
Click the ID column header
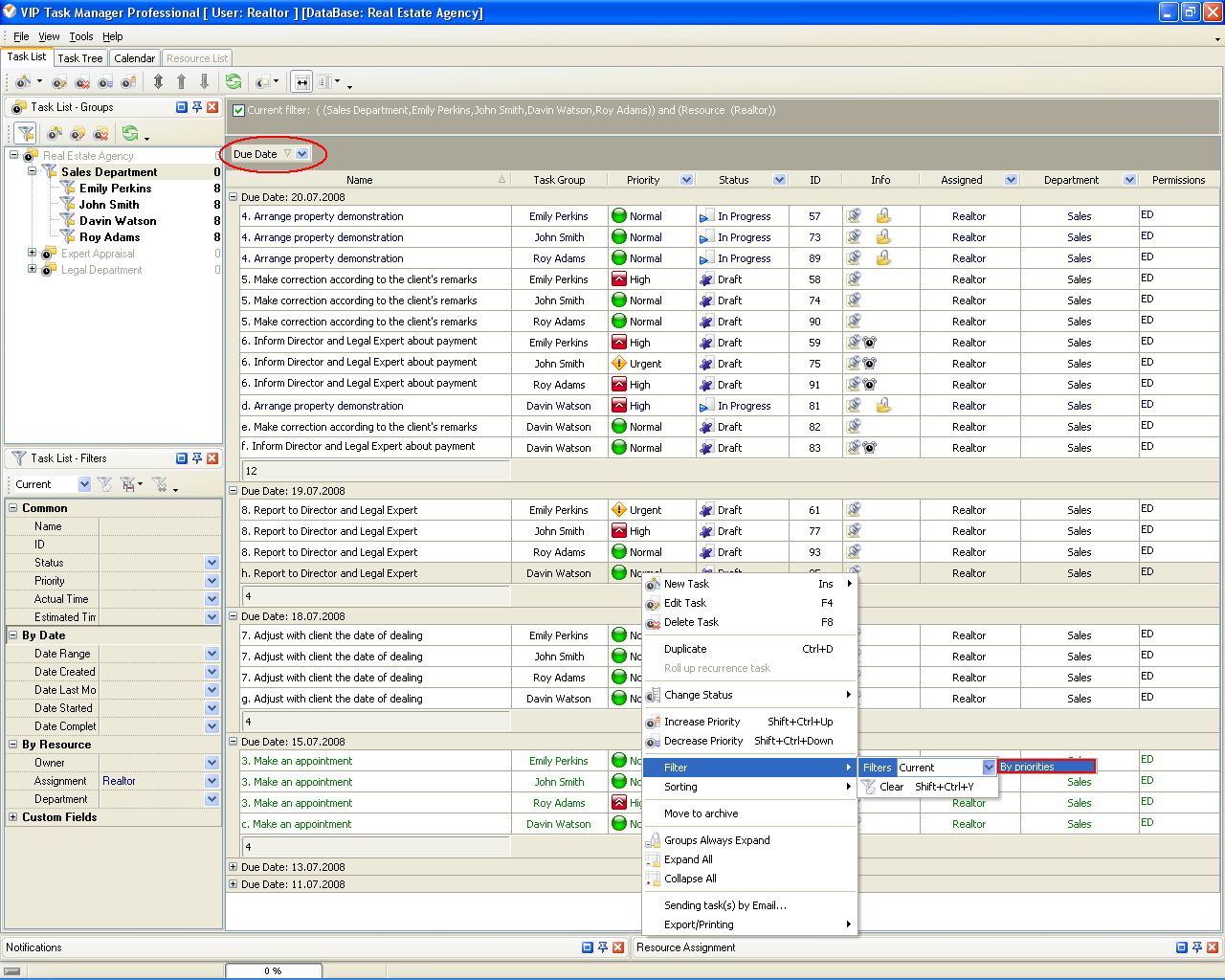click(x=814, y=180)
